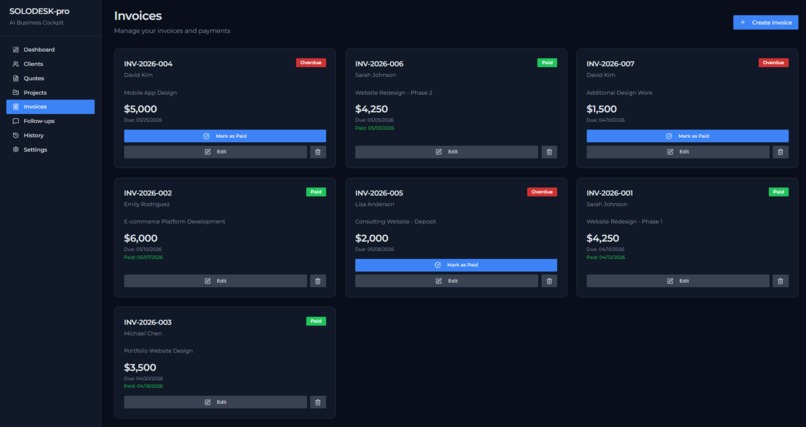The height and width of the screenshot is (427, 806).
Task: Click Consulting Website - Deposit description
Action: (395, 222)
